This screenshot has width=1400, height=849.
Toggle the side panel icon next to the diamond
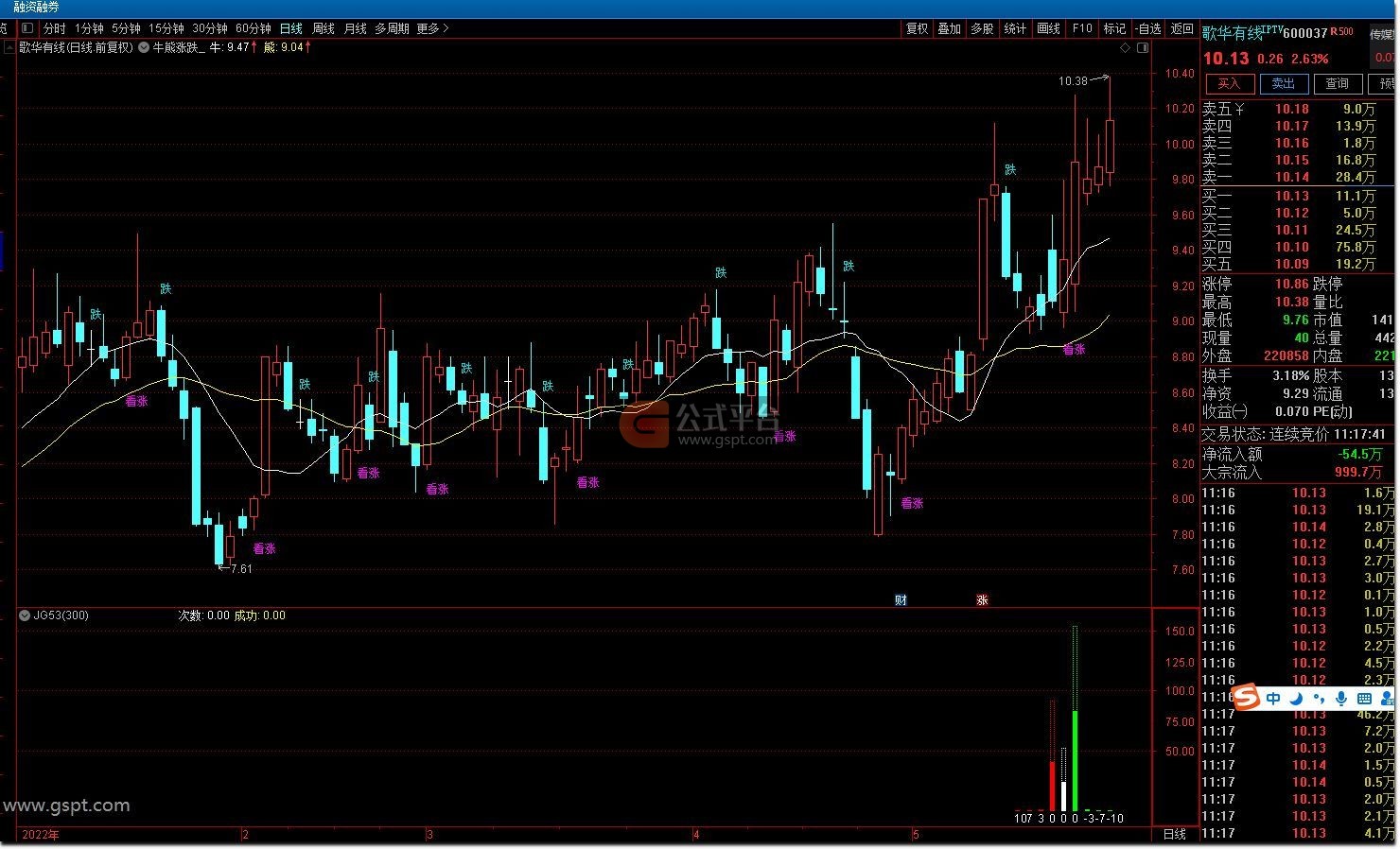[1143, 47]
